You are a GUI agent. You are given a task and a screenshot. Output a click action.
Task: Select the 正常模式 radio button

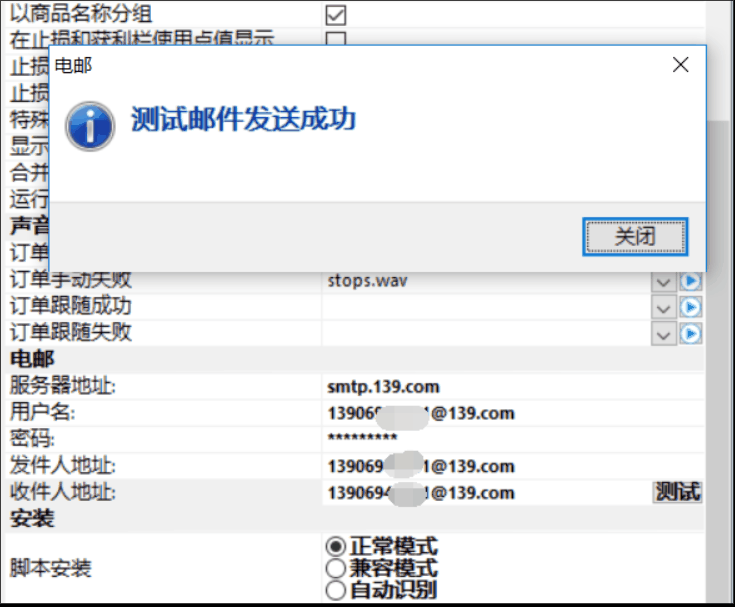coord(336,547)
